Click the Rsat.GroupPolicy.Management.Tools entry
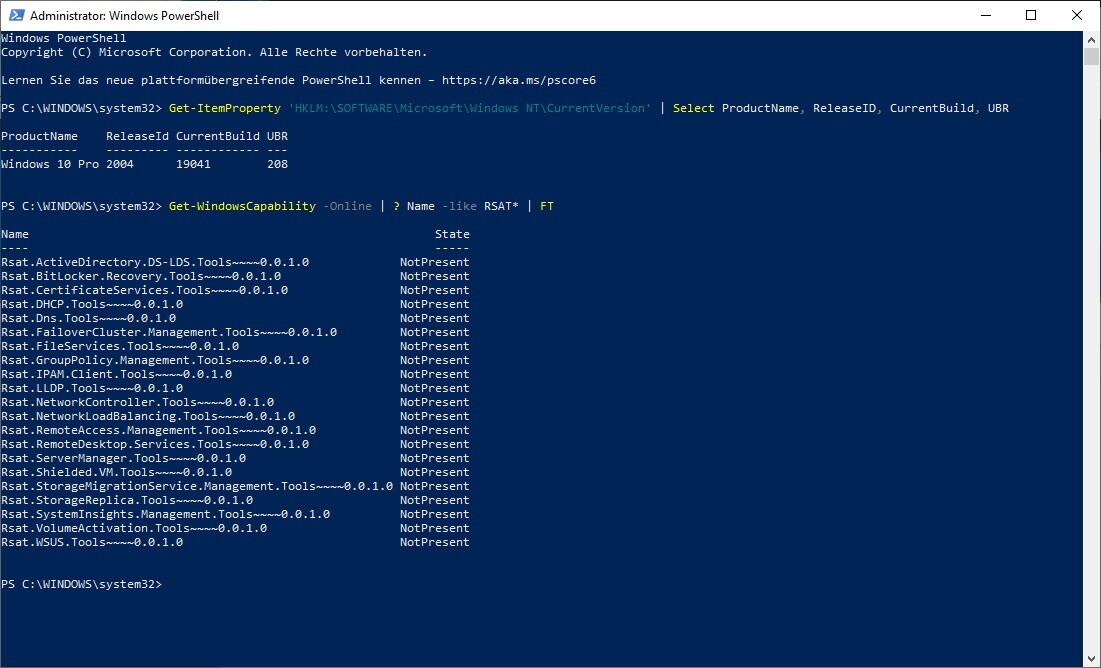Viewport: 1101px width, 668px height. [x=155, y=360]
